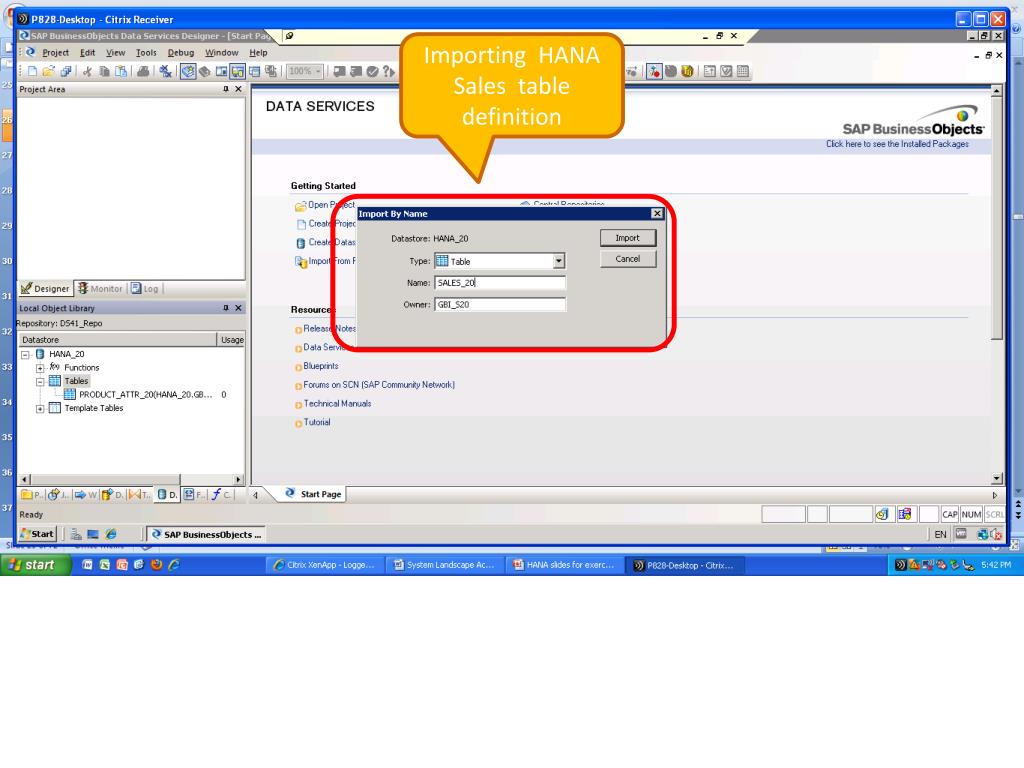This screenshot has width=1024, height=768.
Task: Click the Help question-mark toolbar icon
Action: (x=389, y=71)
